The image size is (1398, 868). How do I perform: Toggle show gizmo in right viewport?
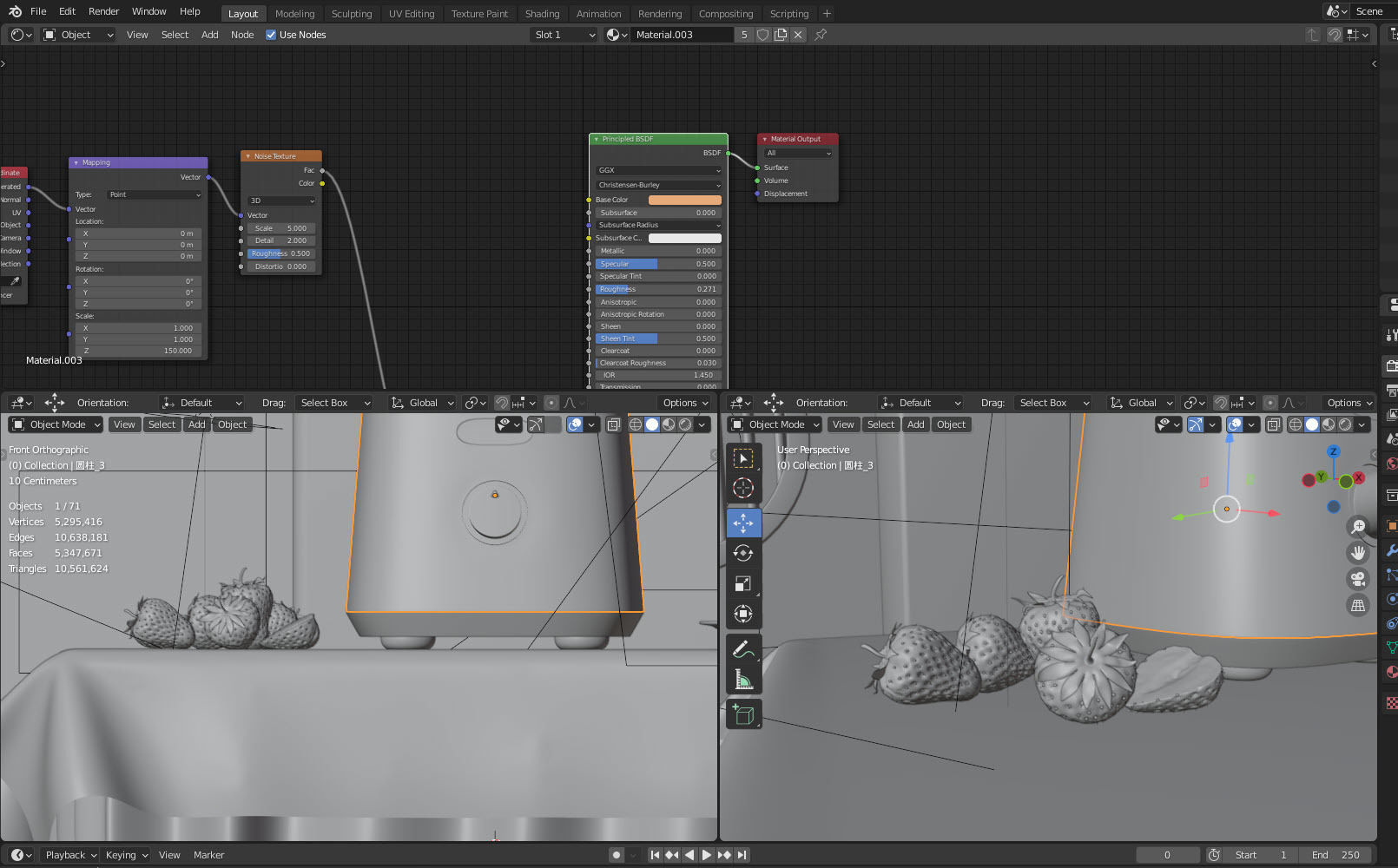(x=1196, y=424)
